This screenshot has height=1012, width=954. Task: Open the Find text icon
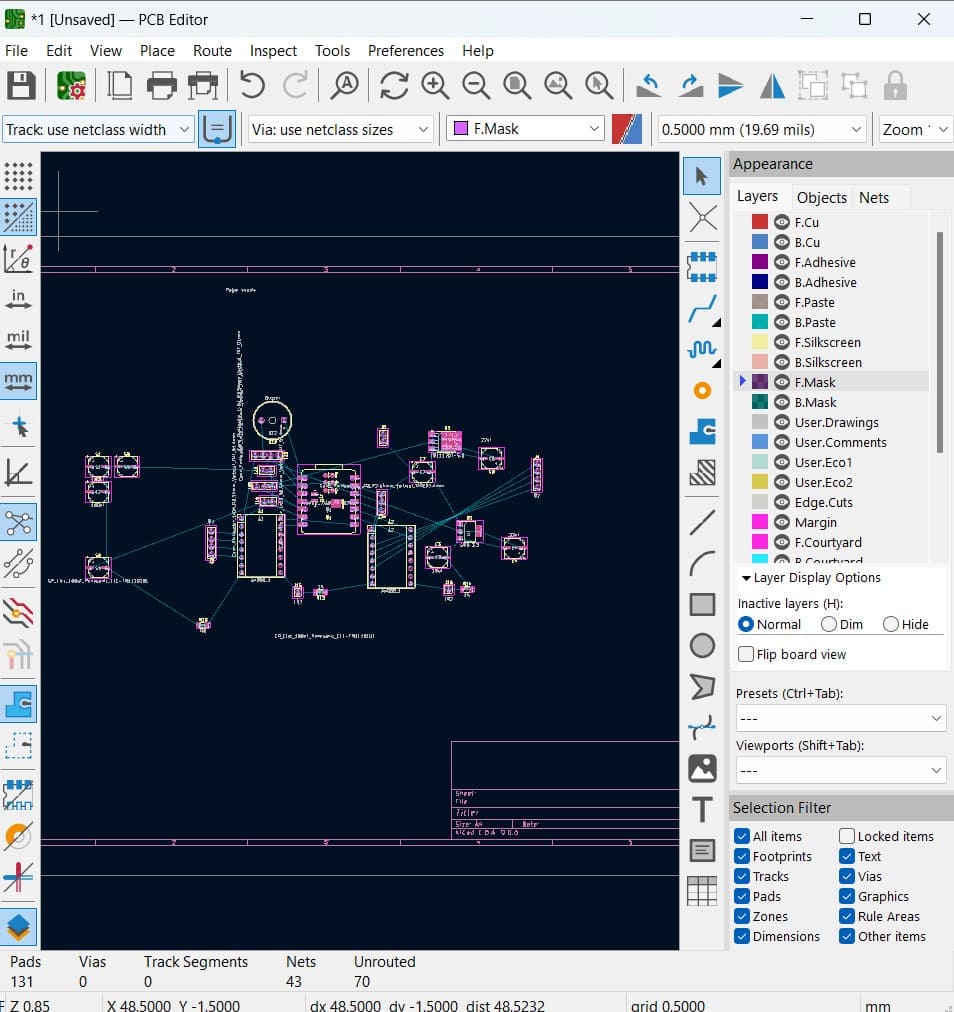[x=345, y=85]
